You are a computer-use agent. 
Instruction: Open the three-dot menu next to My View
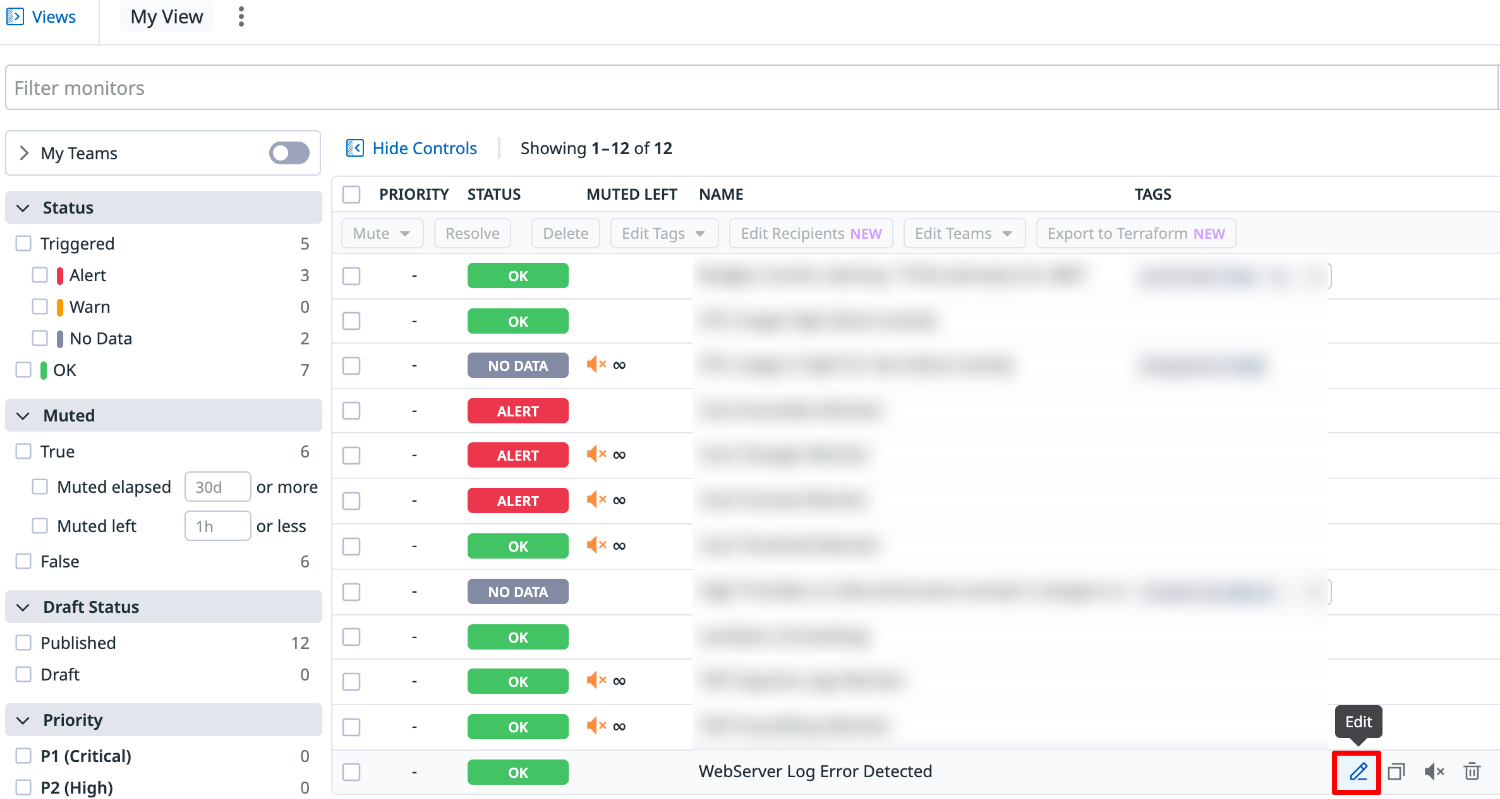coord(241,17)
